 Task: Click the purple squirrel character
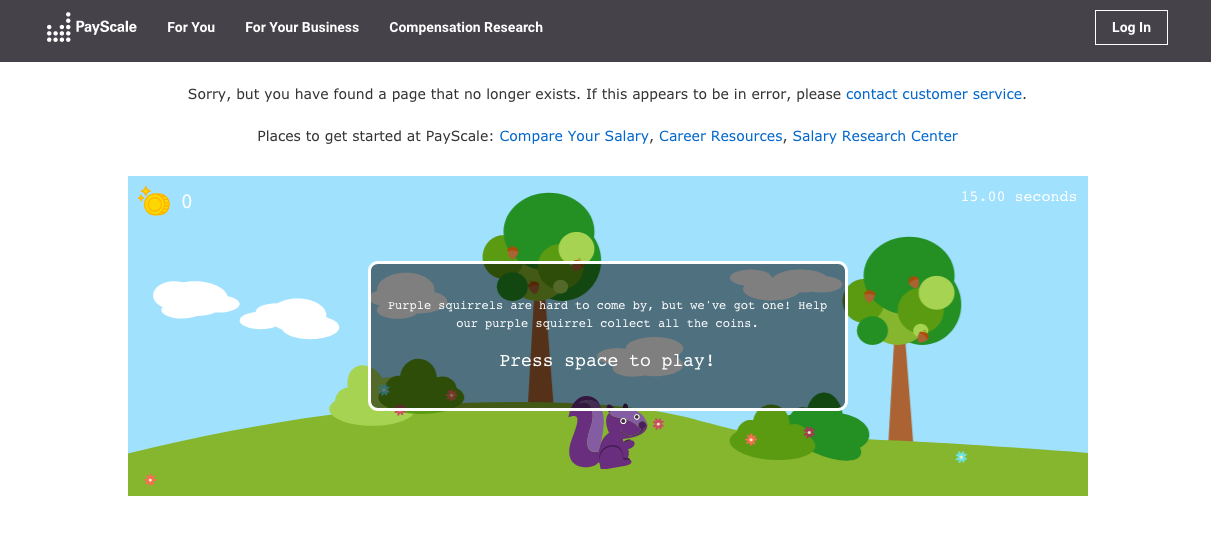[x=605, y=435]
